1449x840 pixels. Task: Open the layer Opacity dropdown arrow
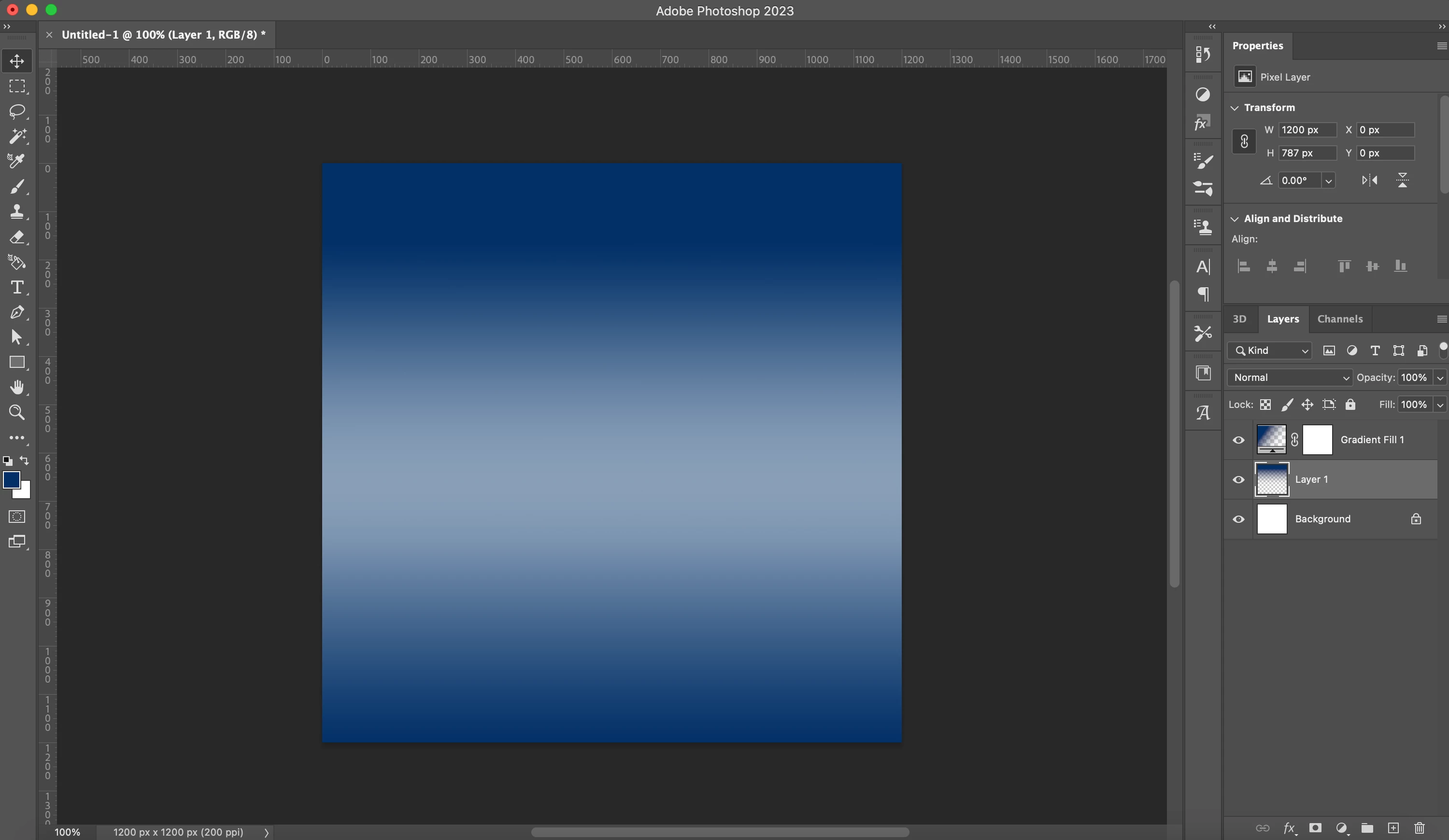tap(1440, 378)
